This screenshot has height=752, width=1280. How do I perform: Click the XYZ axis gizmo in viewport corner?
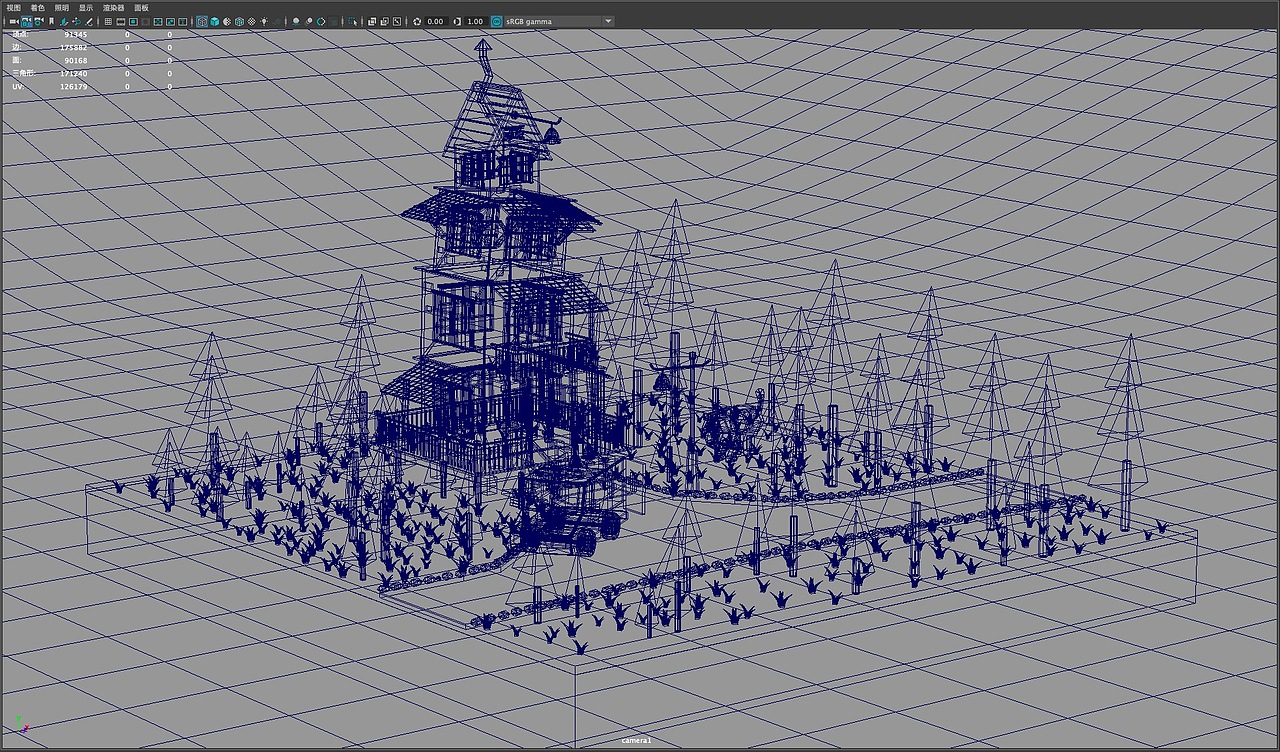point(22,725)
